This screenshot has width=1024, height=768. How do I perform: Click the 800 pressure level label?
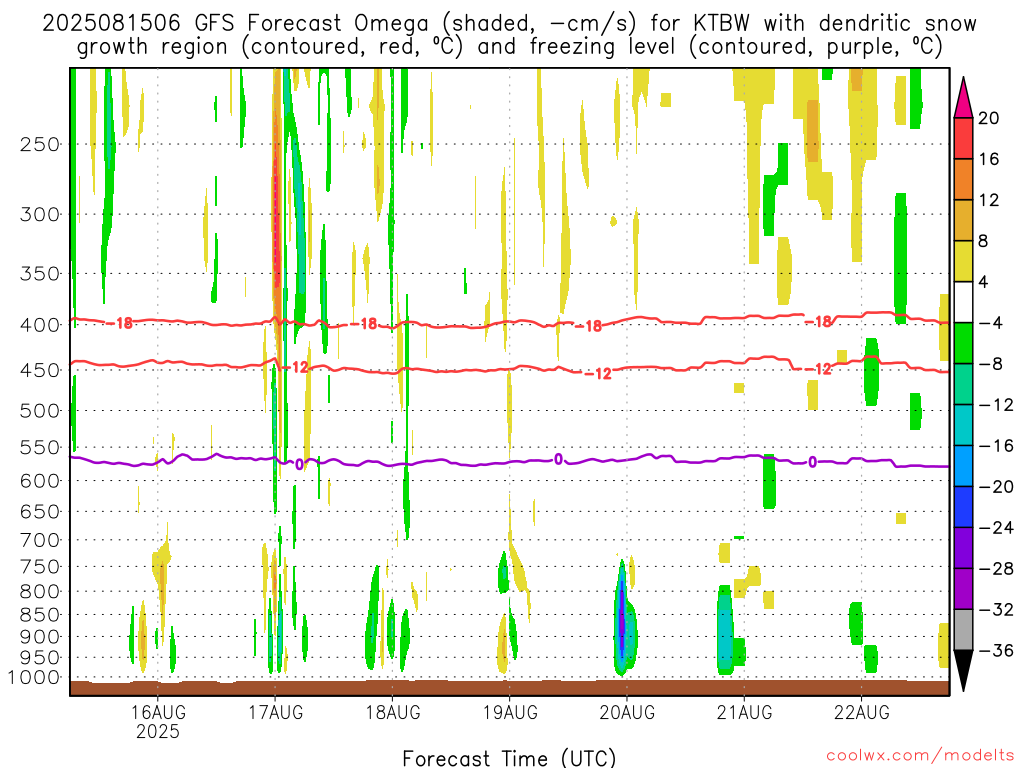(x=40, y=592)
